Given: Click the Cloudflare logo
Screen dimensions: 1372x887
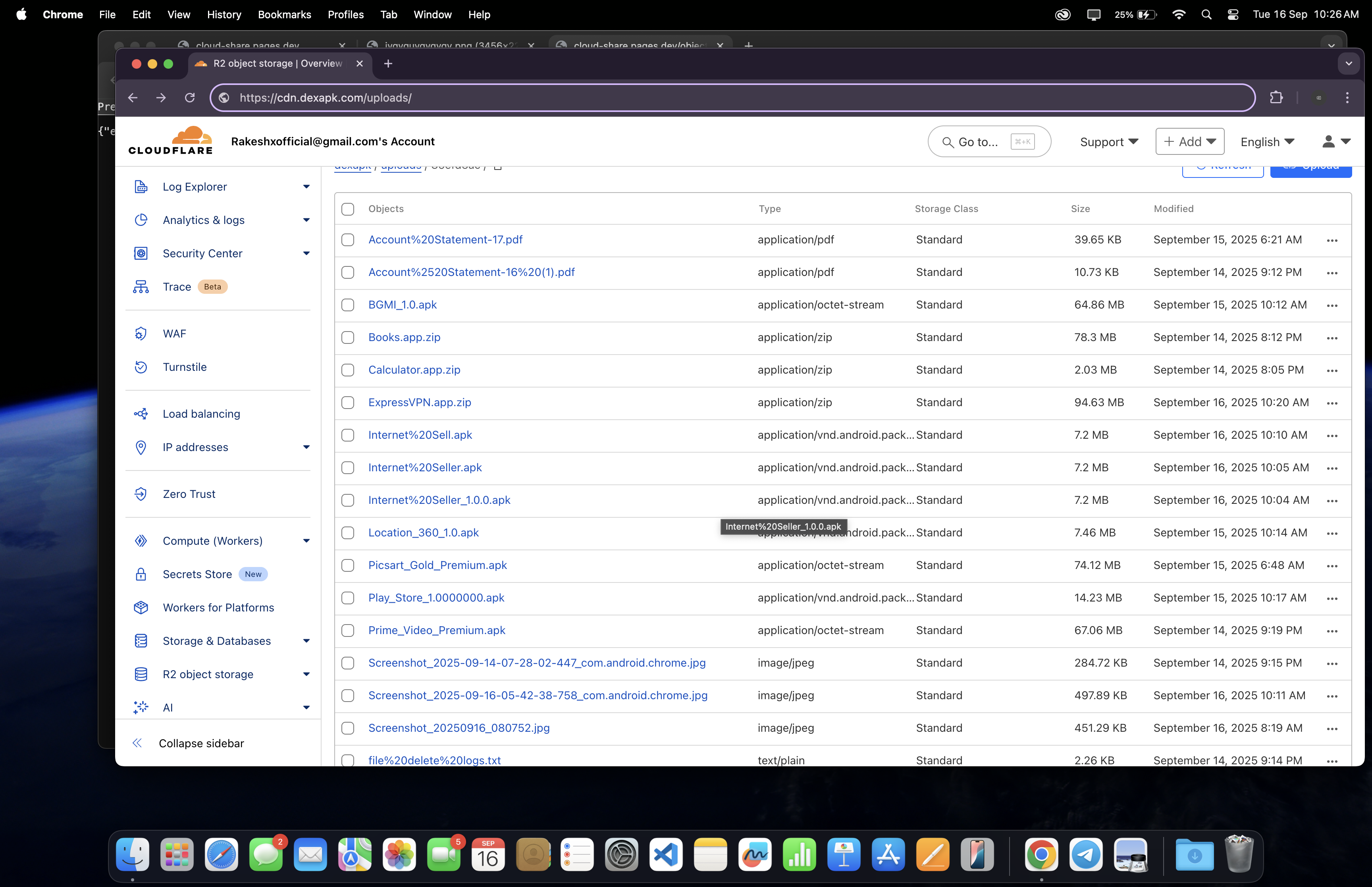Looking at the screenshot, I should point(170,141).
